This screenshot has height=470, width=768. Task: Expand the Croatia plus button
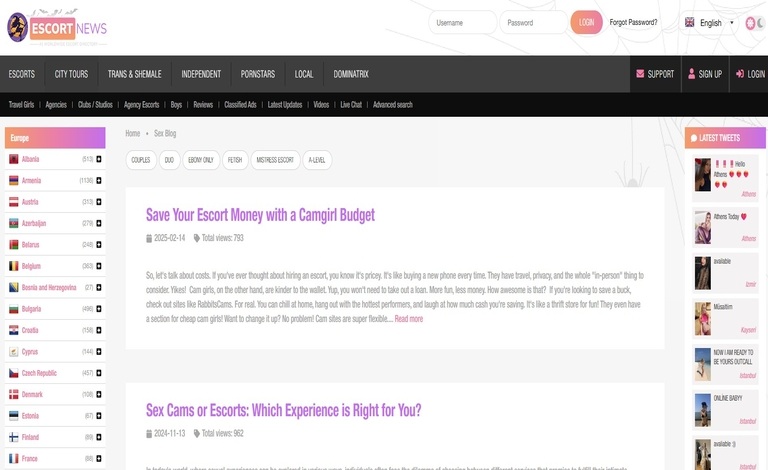tap(99, 330)
